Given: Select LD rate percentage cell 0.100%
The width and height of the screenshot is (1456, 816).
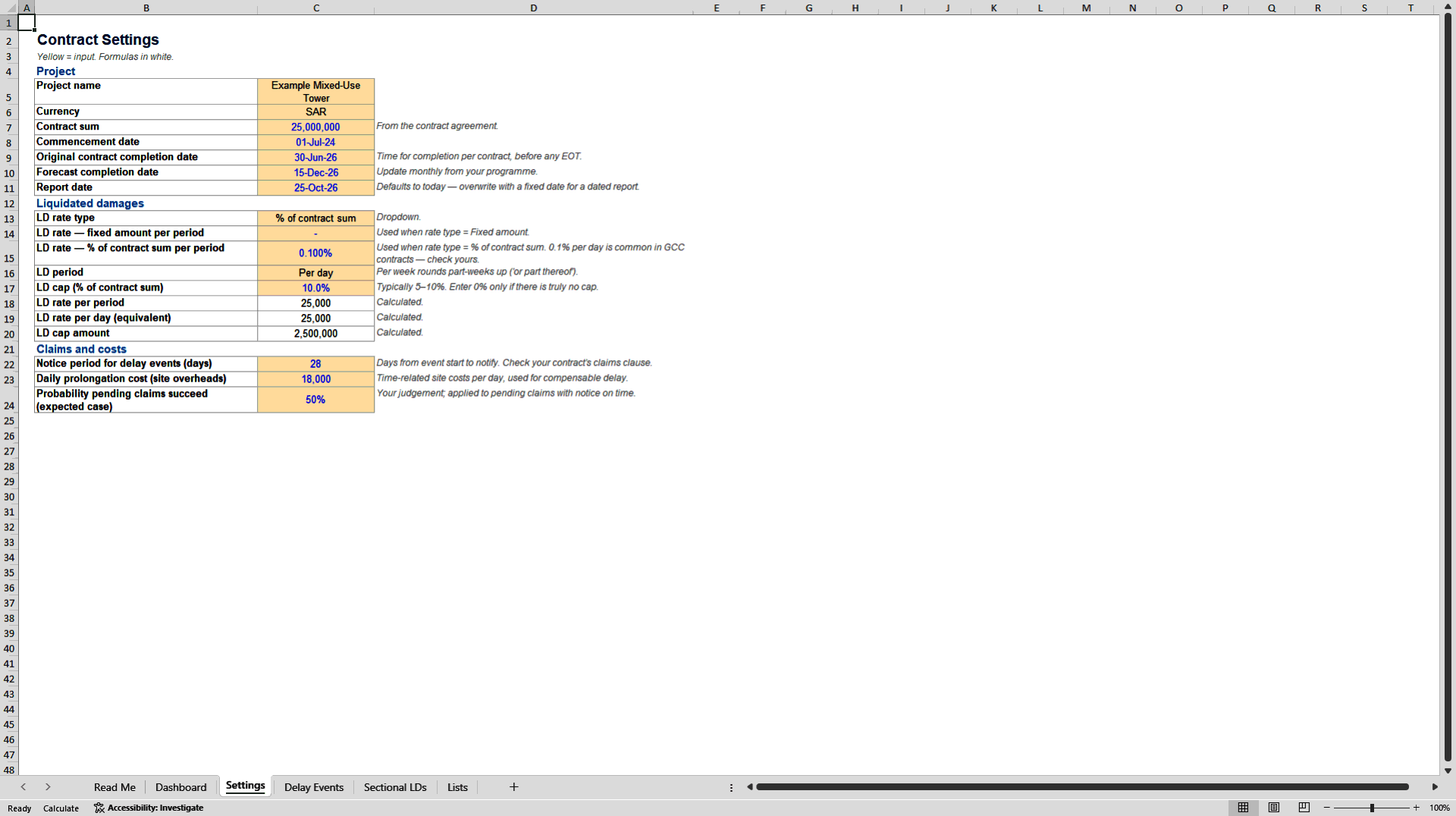Looking at the screenshot, I should pos(315,253).
